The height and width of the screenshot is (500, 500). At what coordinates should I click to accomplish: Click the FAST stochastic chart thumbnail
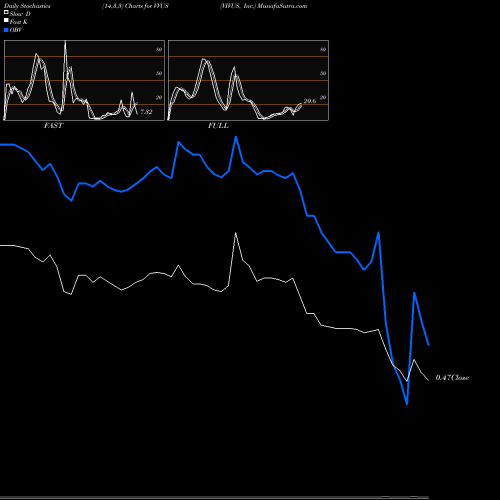click(x=84, y=80)
